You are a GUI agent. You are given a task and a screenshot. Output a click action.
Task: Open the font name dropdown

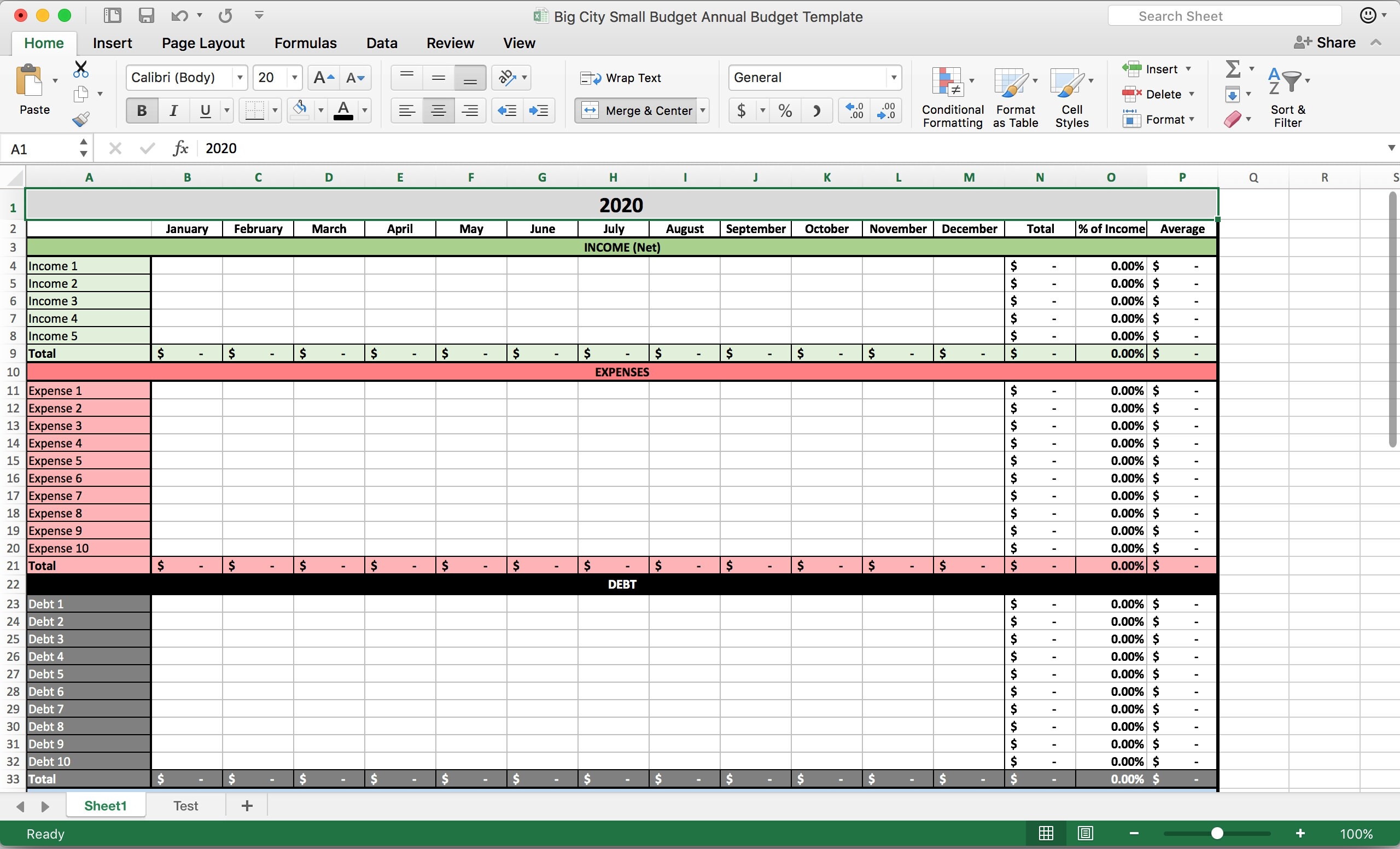[240, 77]
